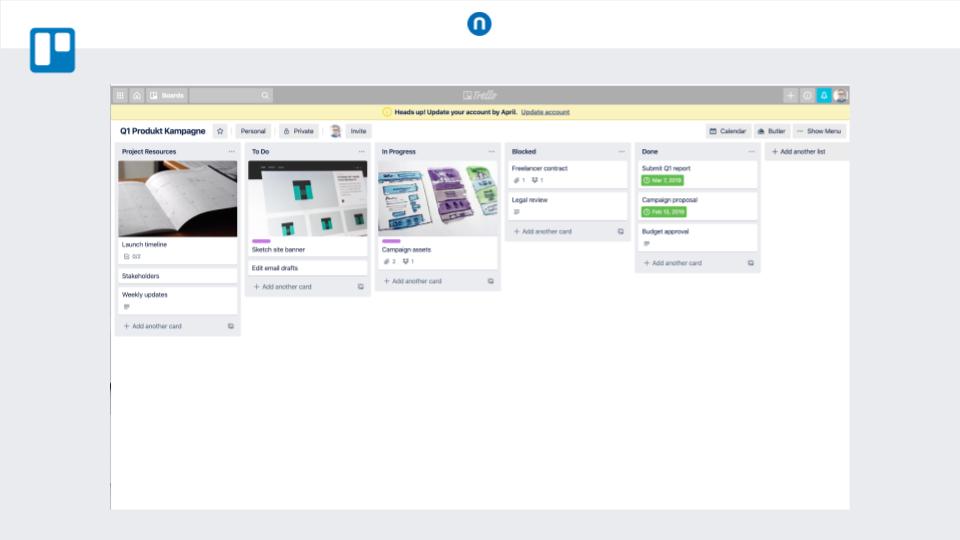Click the home icon in top bar
The image size is (960, 540).
pyautogui.click(x=137, y=96)
